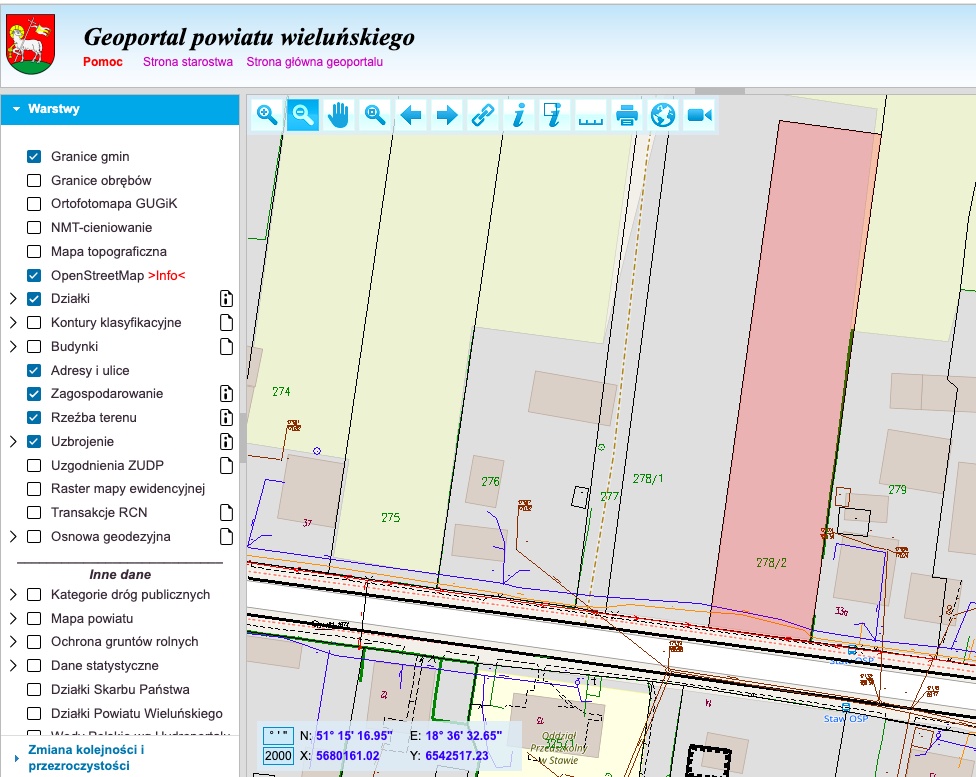Activate the pan hand tool
This screenshot has height=777, width=976.
[339, 115]
